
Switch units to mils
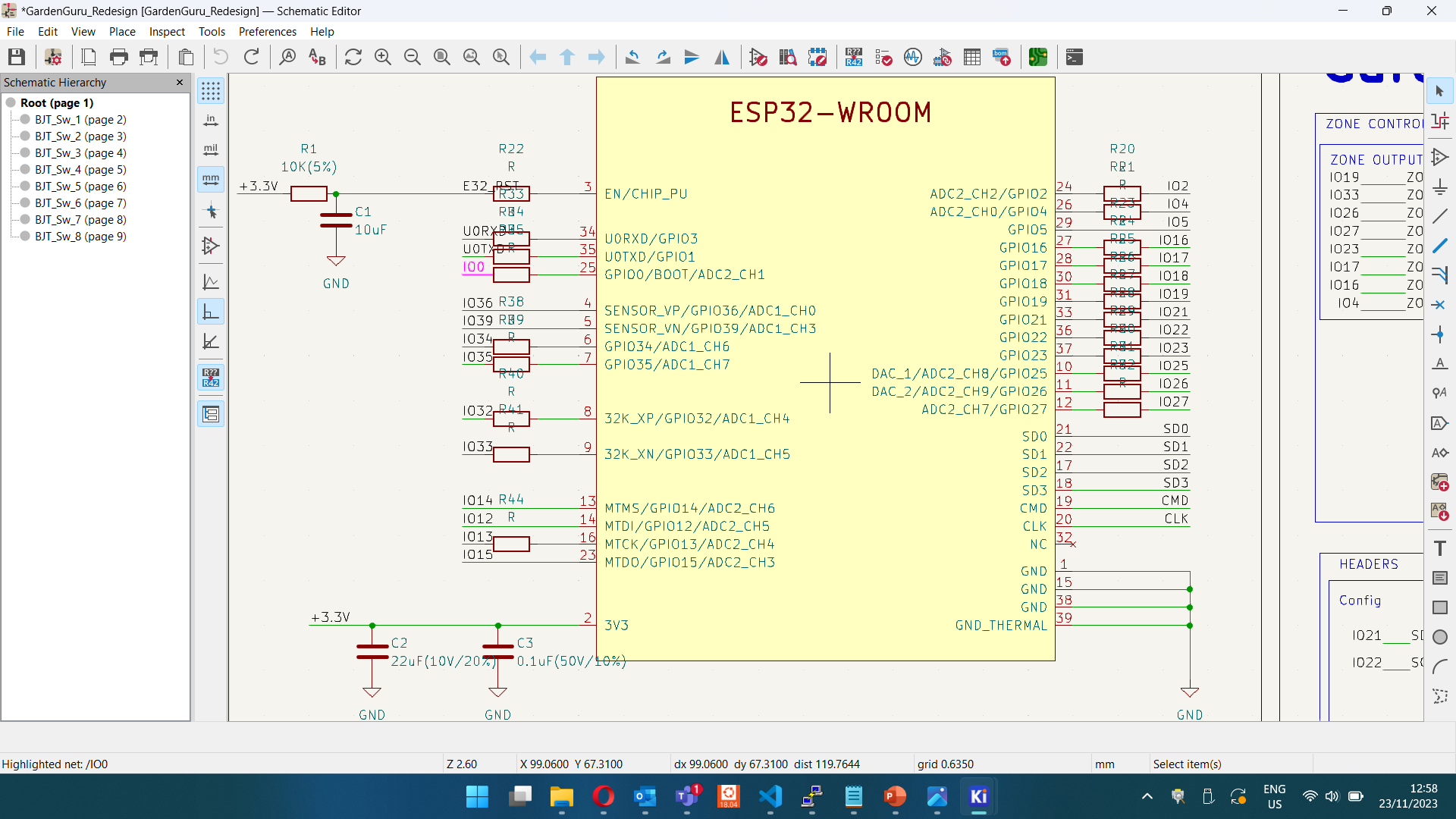(211, 150)
